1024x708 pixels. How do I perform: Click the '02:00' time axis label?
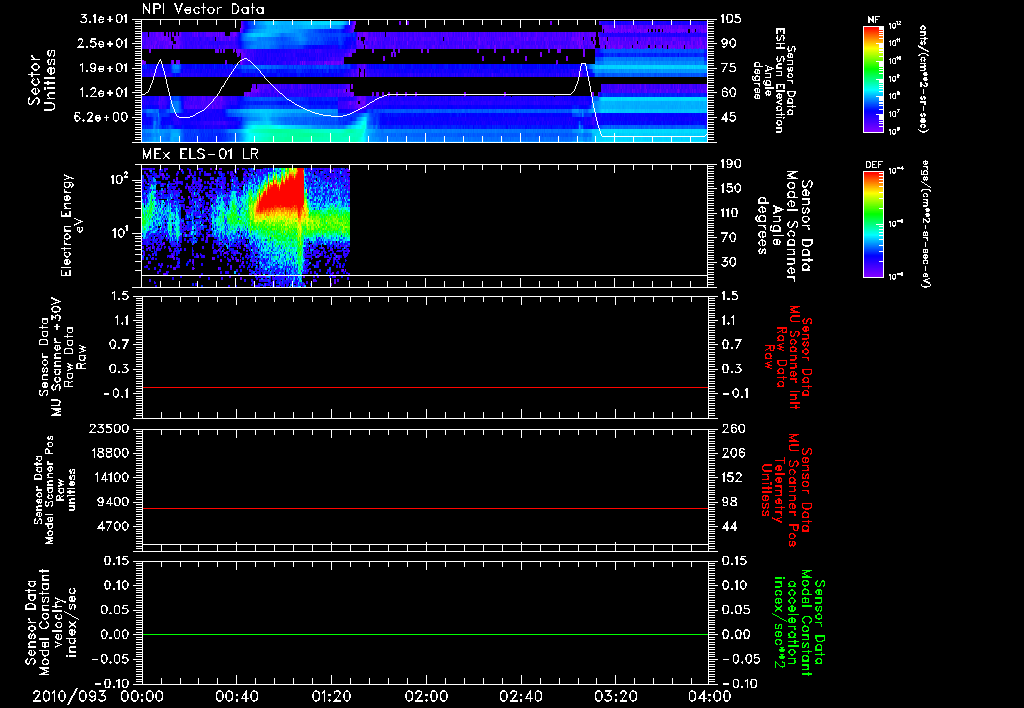(x=426, y=696)
